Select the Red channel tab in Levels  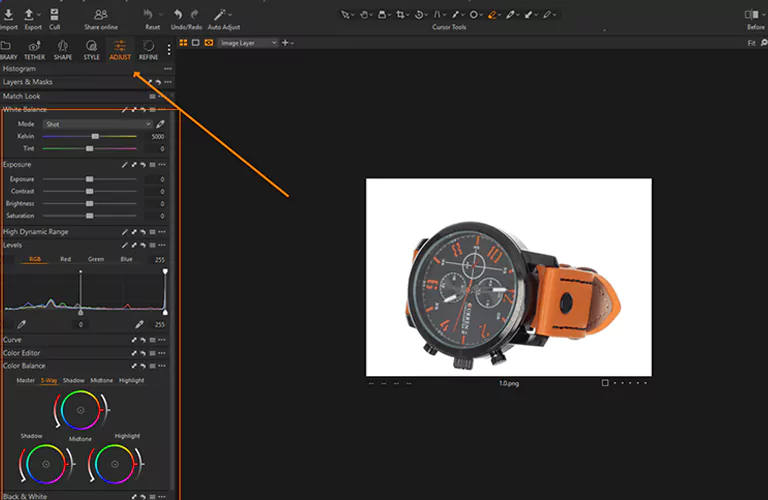(x=66, y=259)
